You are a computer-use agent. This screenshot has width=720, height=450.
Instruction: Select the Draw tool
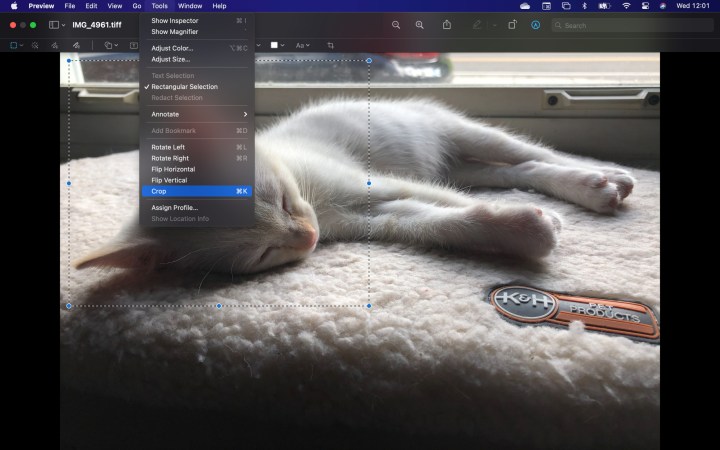[76, 45]
